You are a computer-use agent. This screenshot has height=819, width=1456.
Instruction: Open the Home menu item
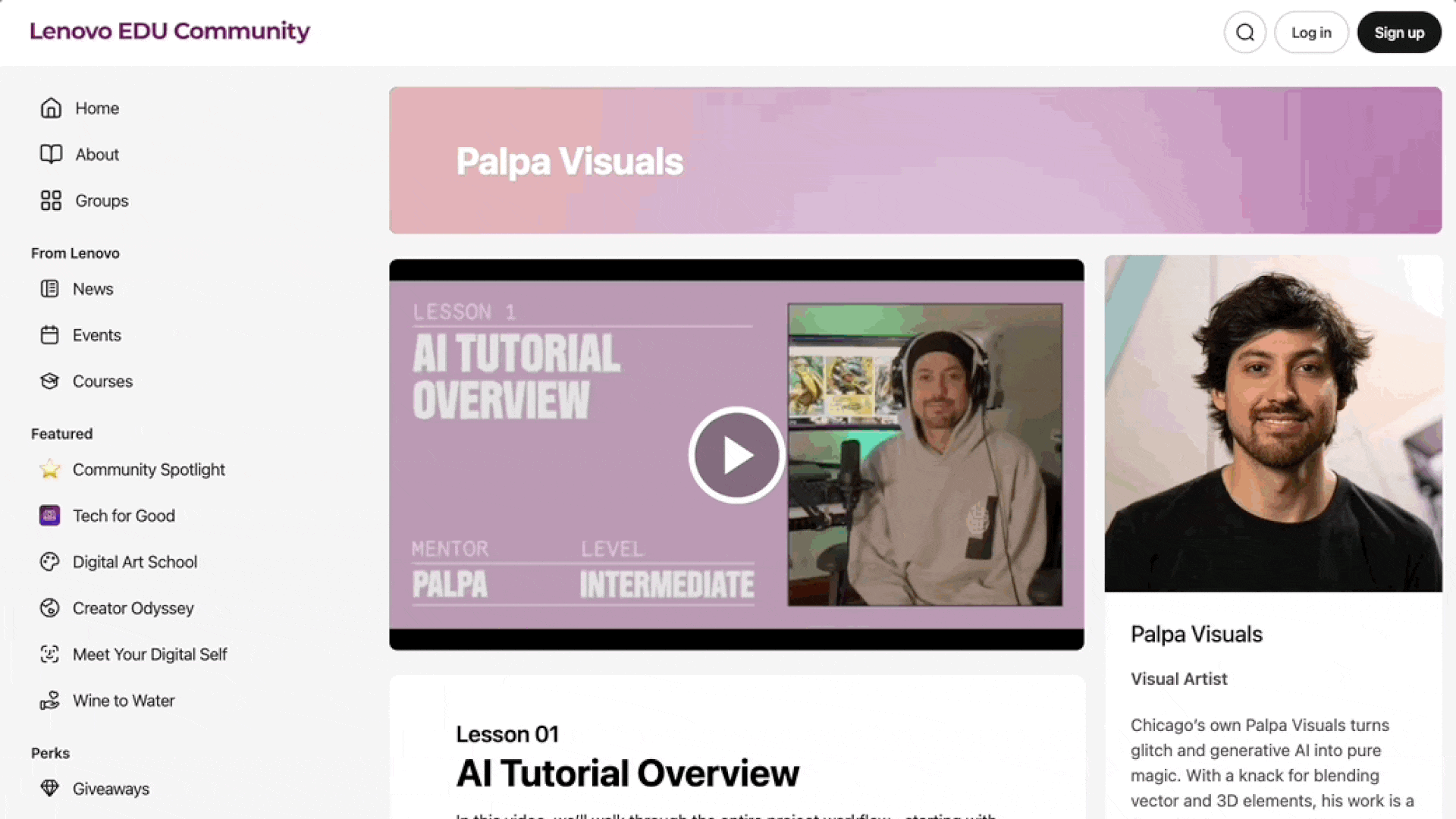[x=97, y=108]
